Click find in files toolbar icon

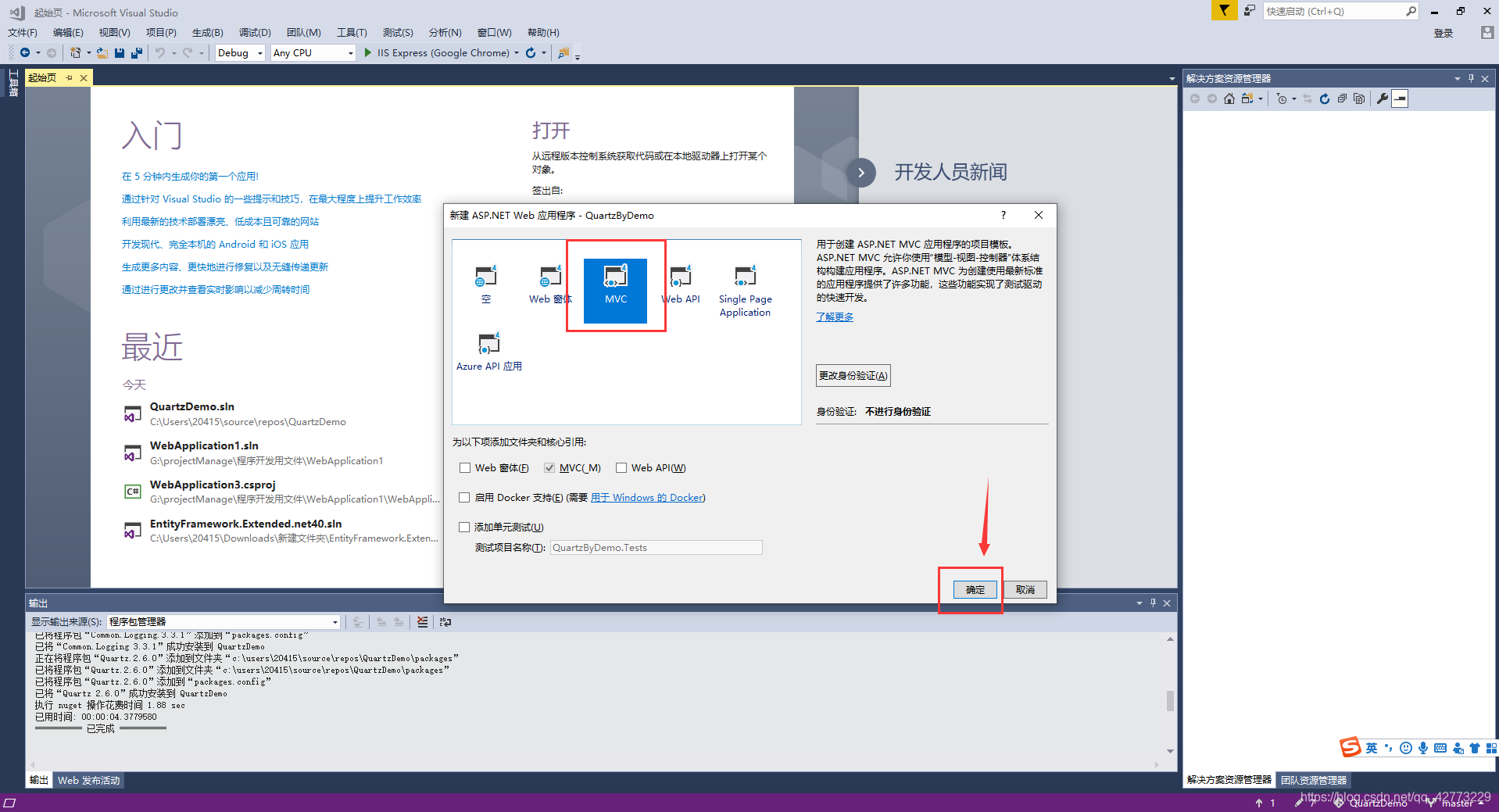tap(563, 52)
